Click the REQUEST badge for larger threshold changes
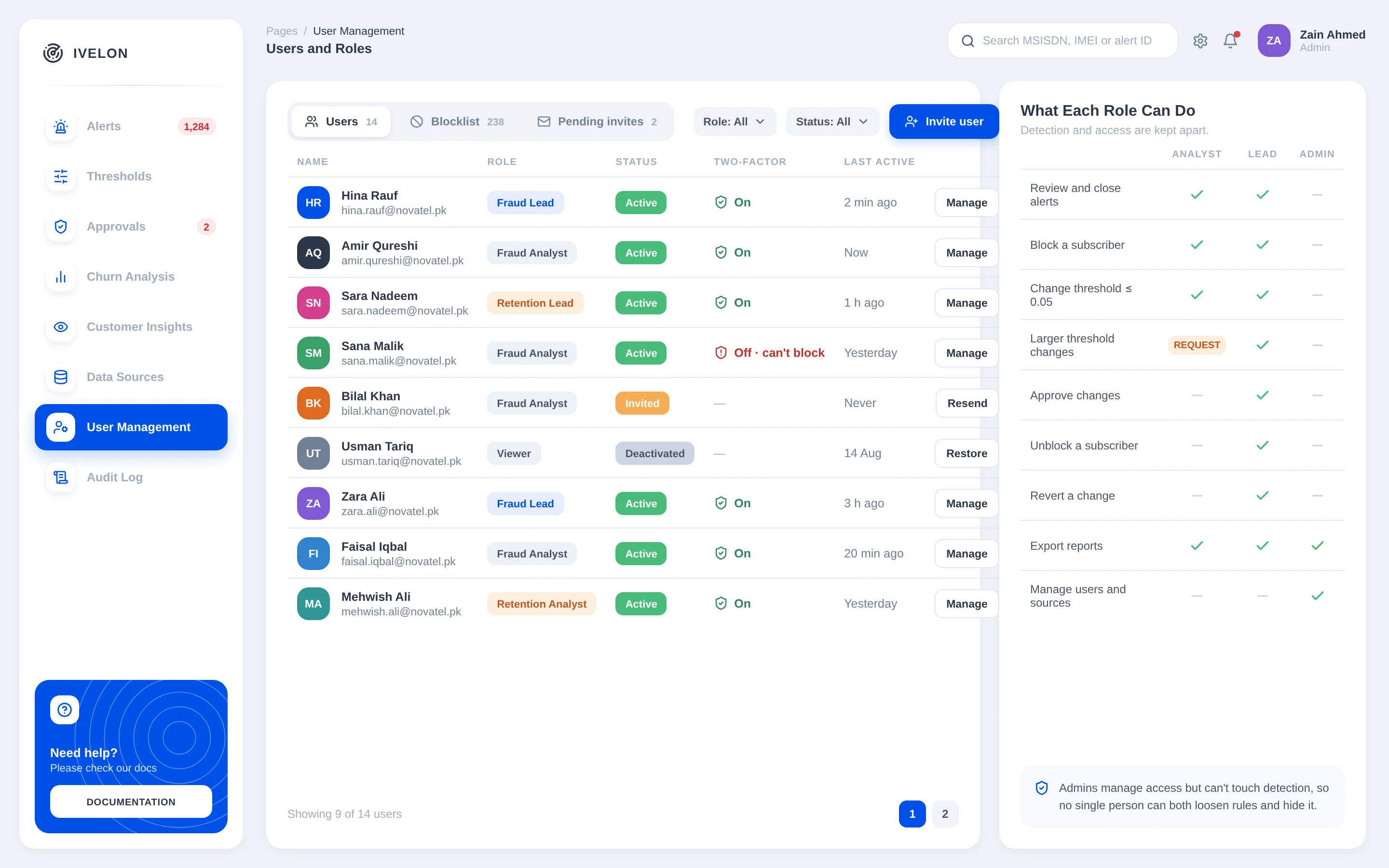The image size is (1389, 868). 1196,345
